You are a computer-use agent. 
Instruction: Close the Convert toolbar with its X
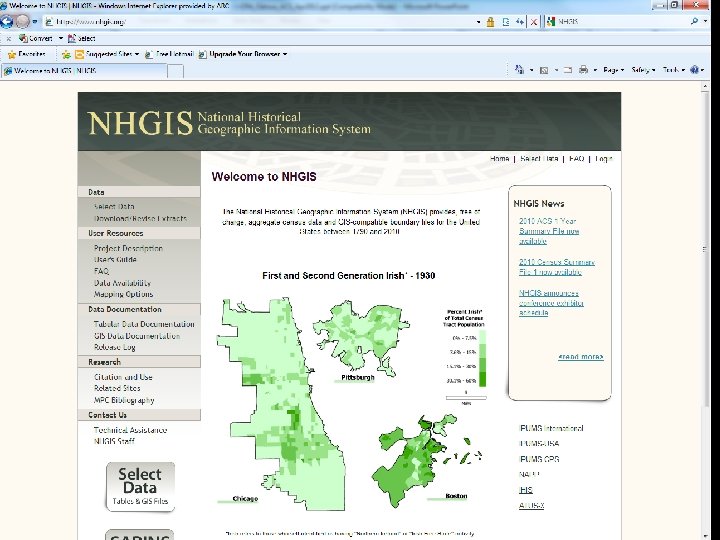pyautogui.click(x=8, y=39)
